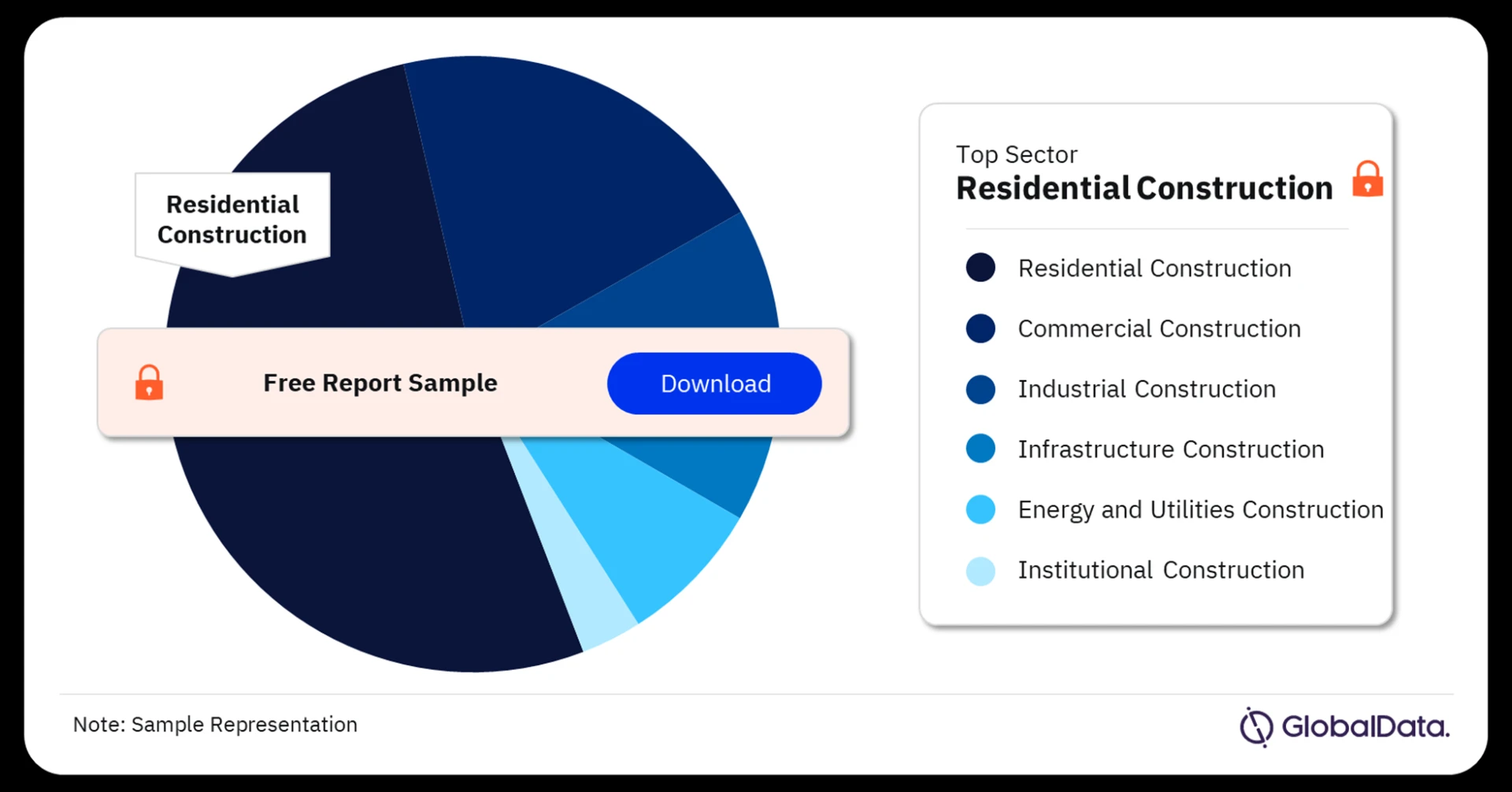Click the lock icon beside Free Report Sample
1512x792 pixels.
[149, 383]
